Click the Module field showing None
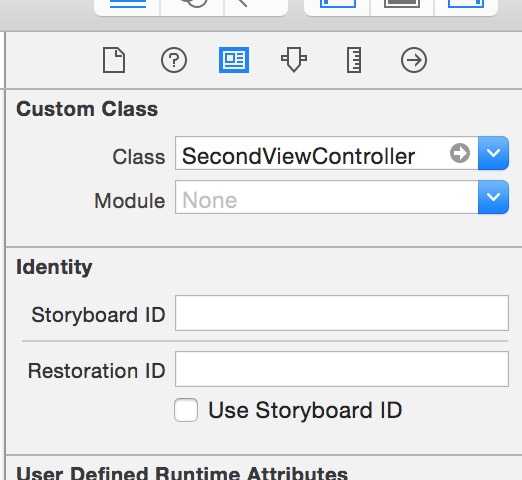 327,197
